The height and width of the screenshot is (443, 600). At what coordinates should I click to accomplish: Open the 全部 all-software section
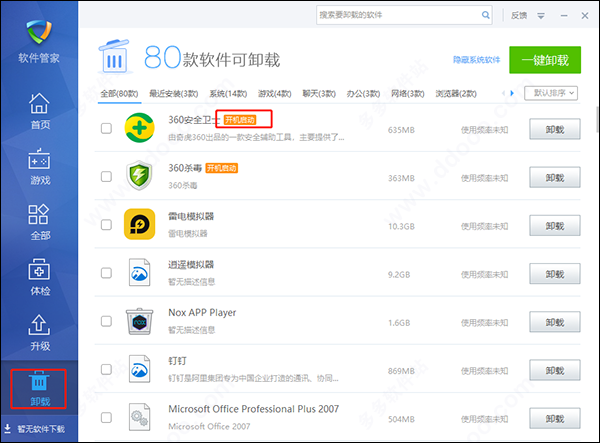coord(39,222)
